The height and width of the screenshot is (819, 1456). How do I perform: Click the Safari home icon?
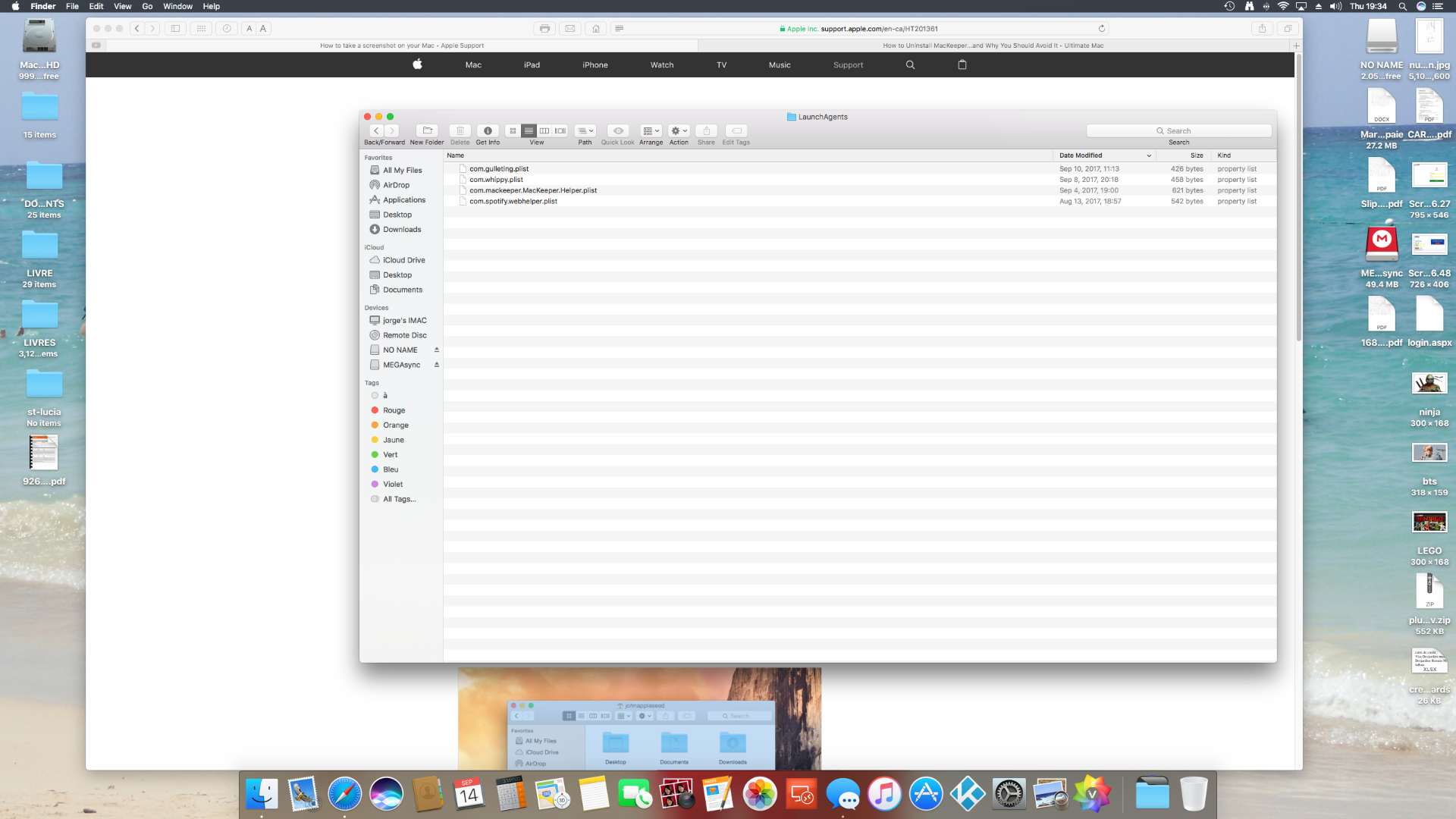click(x=596, y=29)
